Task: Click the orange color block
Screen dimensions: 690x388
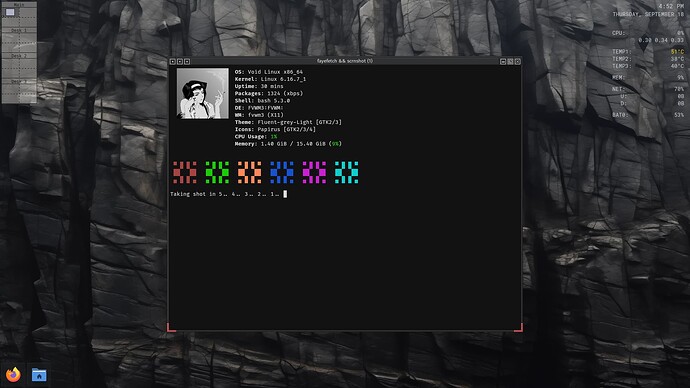Action: tap(250, 172)
